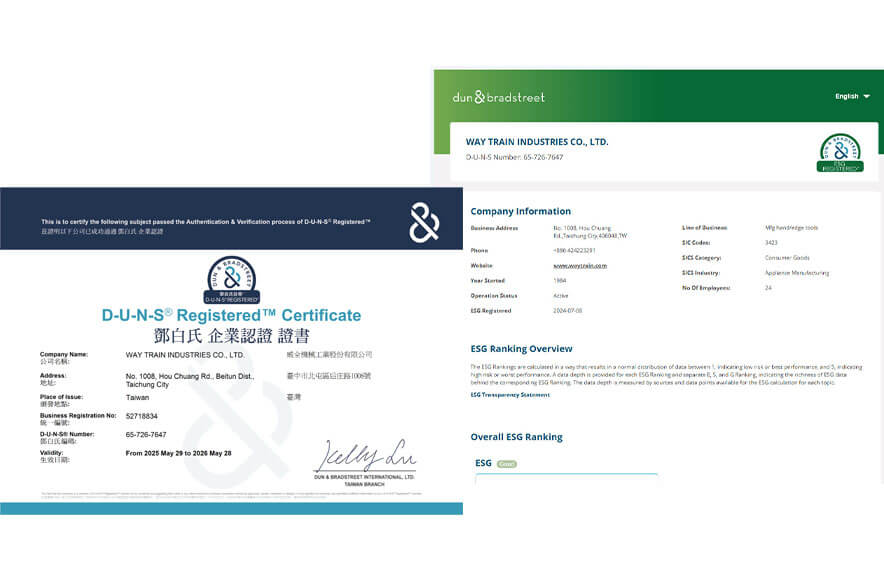This screenshot has width=884, height=587.
Task: Click the dun & bradstreet logo in the green header
Action: tap(498, 97)
